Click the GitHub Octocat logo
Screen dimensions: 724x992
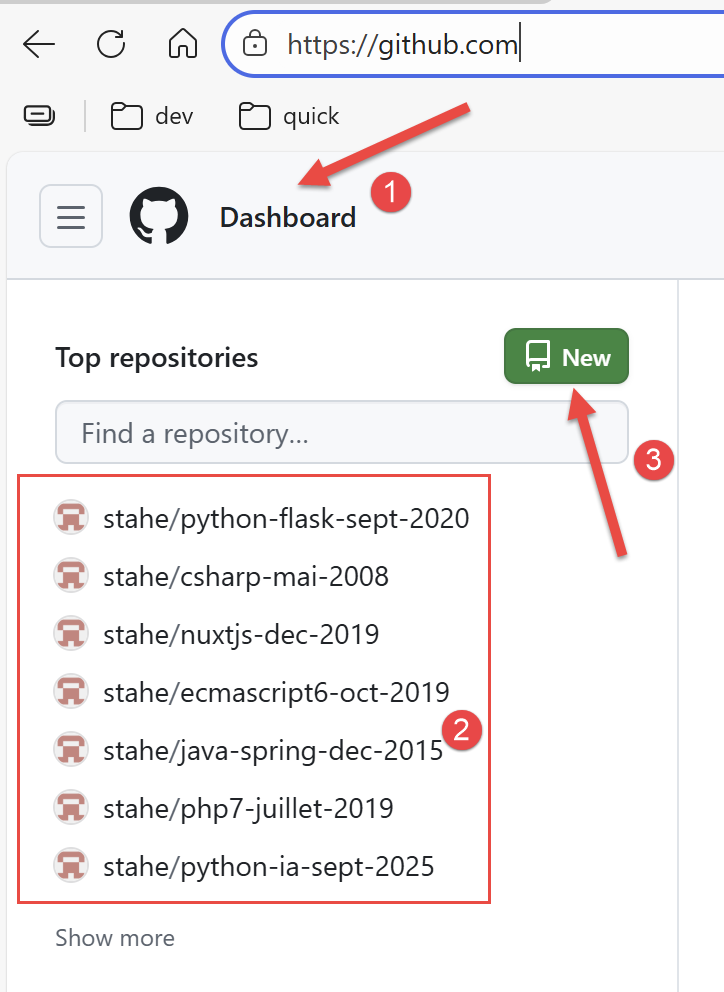tap(159, 216)
